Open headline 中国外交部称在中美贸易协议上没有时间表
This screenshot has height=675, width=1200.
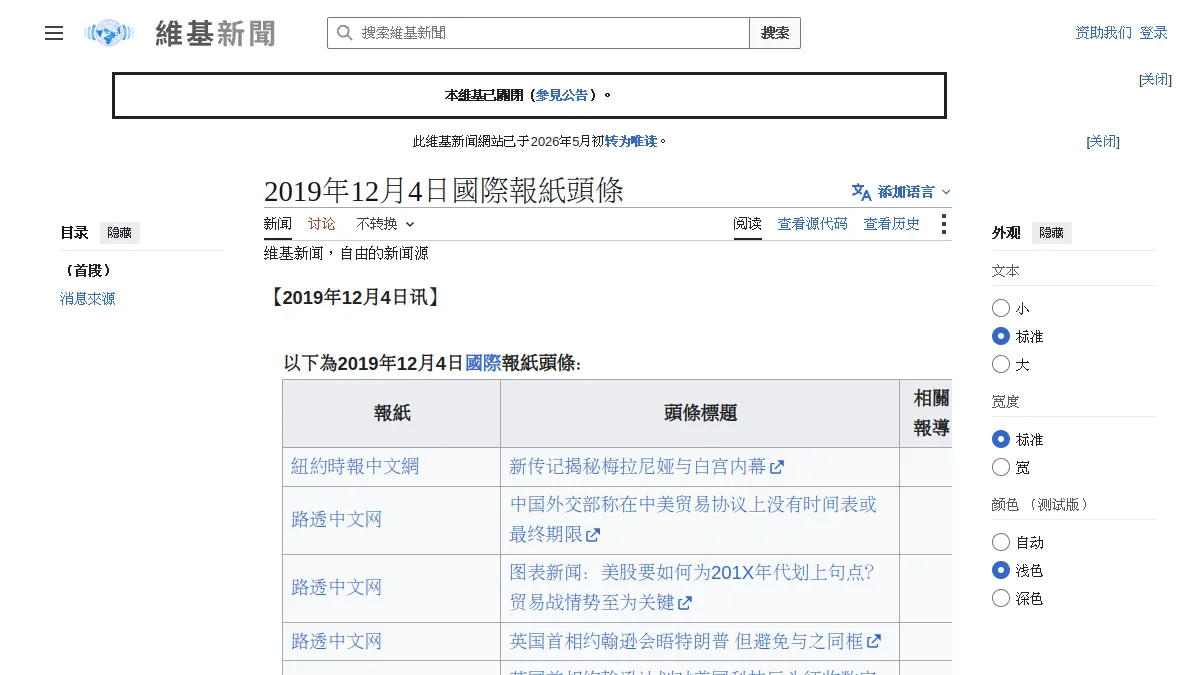tap(693, 519)
